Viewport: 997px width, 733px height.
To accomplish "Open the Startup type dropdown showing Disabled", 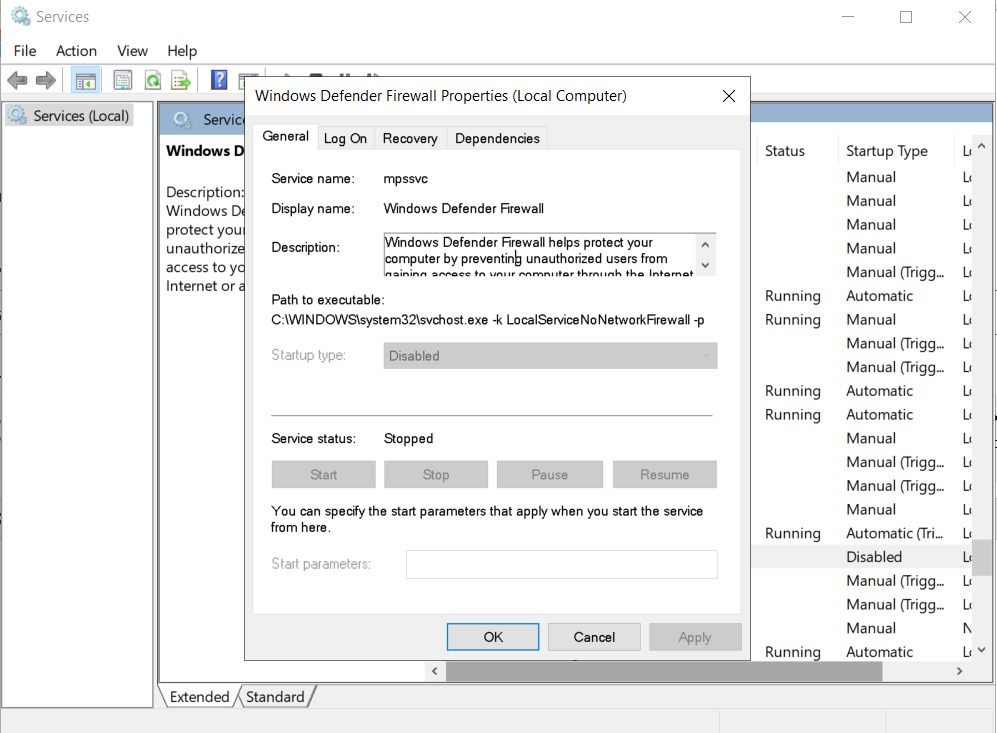I will (x=550, y=356).
